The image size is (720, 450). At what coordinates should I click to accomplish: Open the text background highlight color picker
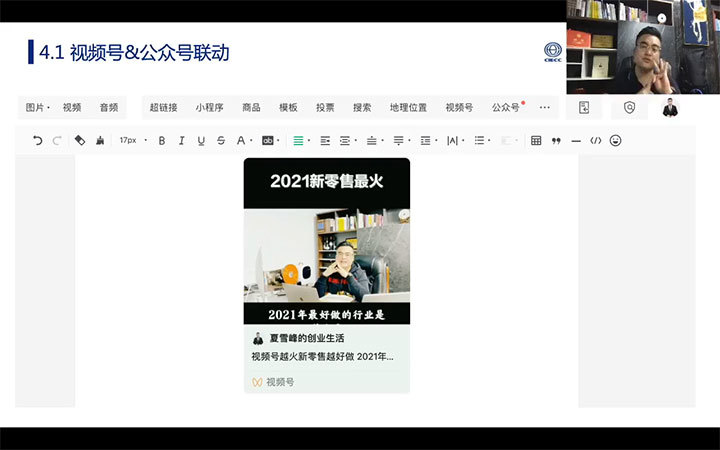pyautogui.click(x=269, y=141)
